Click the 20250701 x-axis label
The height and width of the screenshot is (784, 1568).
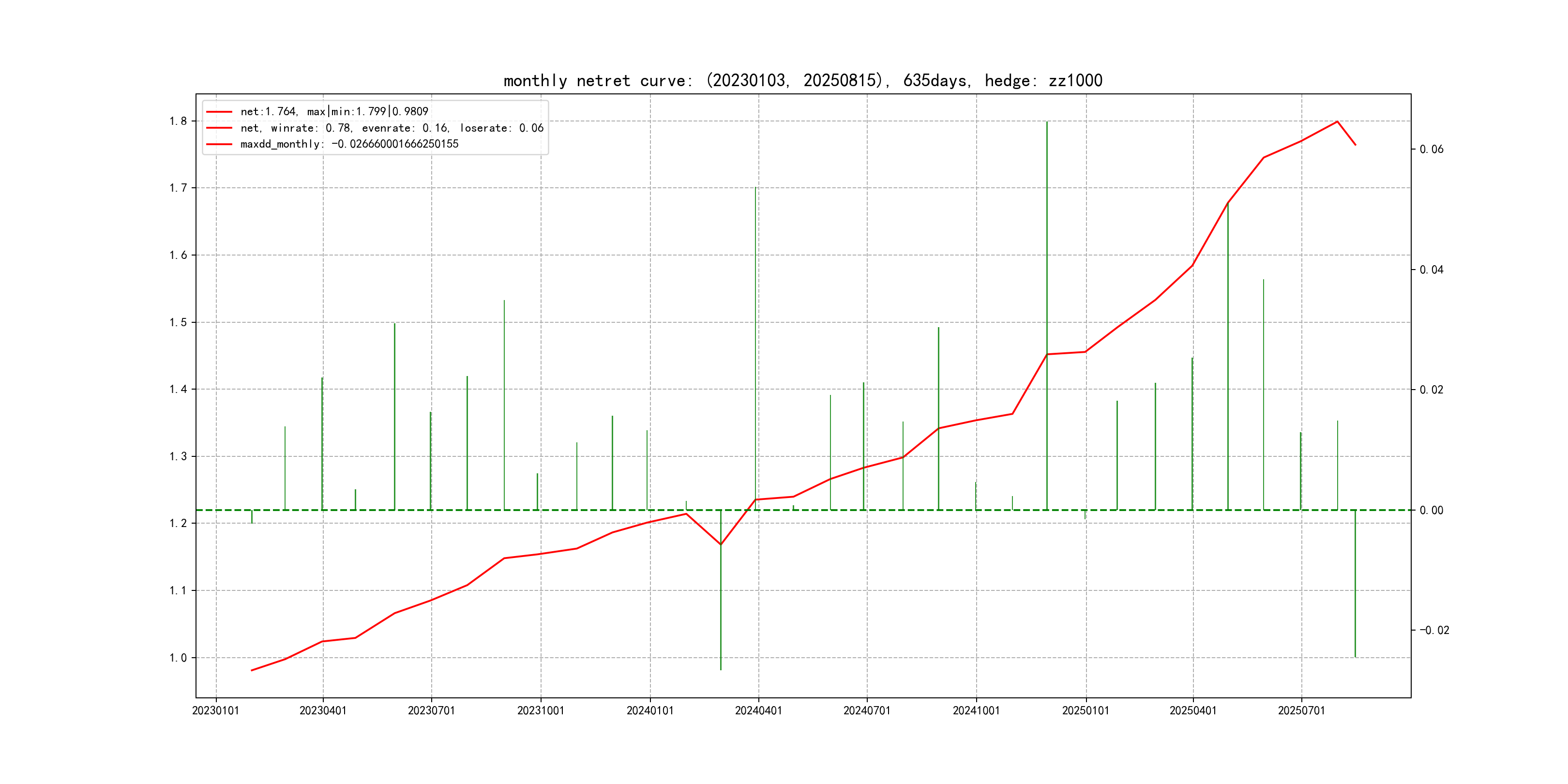(x=1301, y=711)
